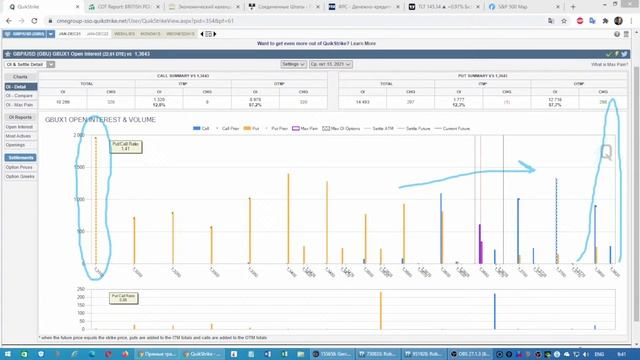
Task: Select the OI - Compare sidebar item
Action: 21,96
